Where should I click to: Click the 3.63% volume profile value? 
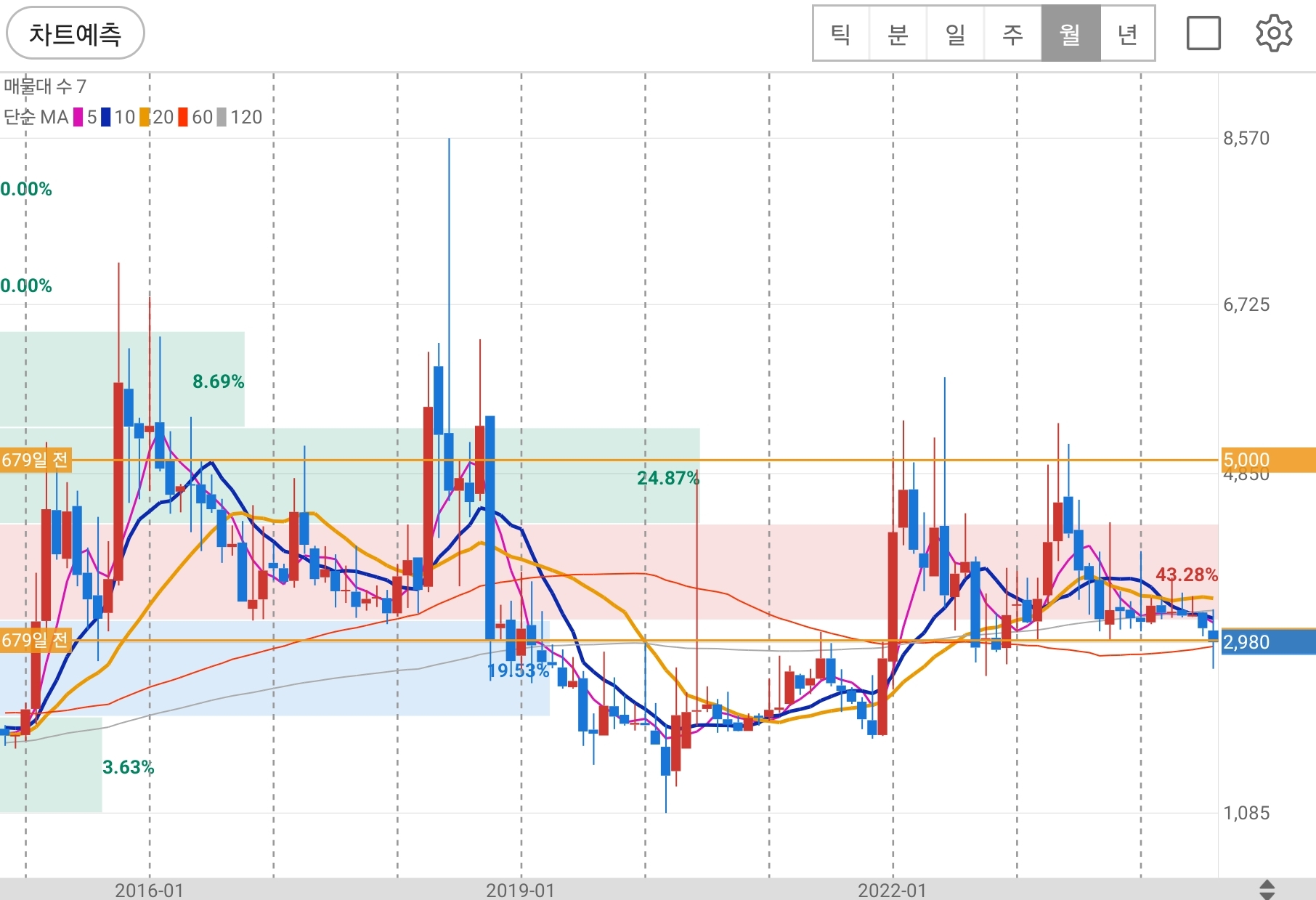[x=128, y=767]
